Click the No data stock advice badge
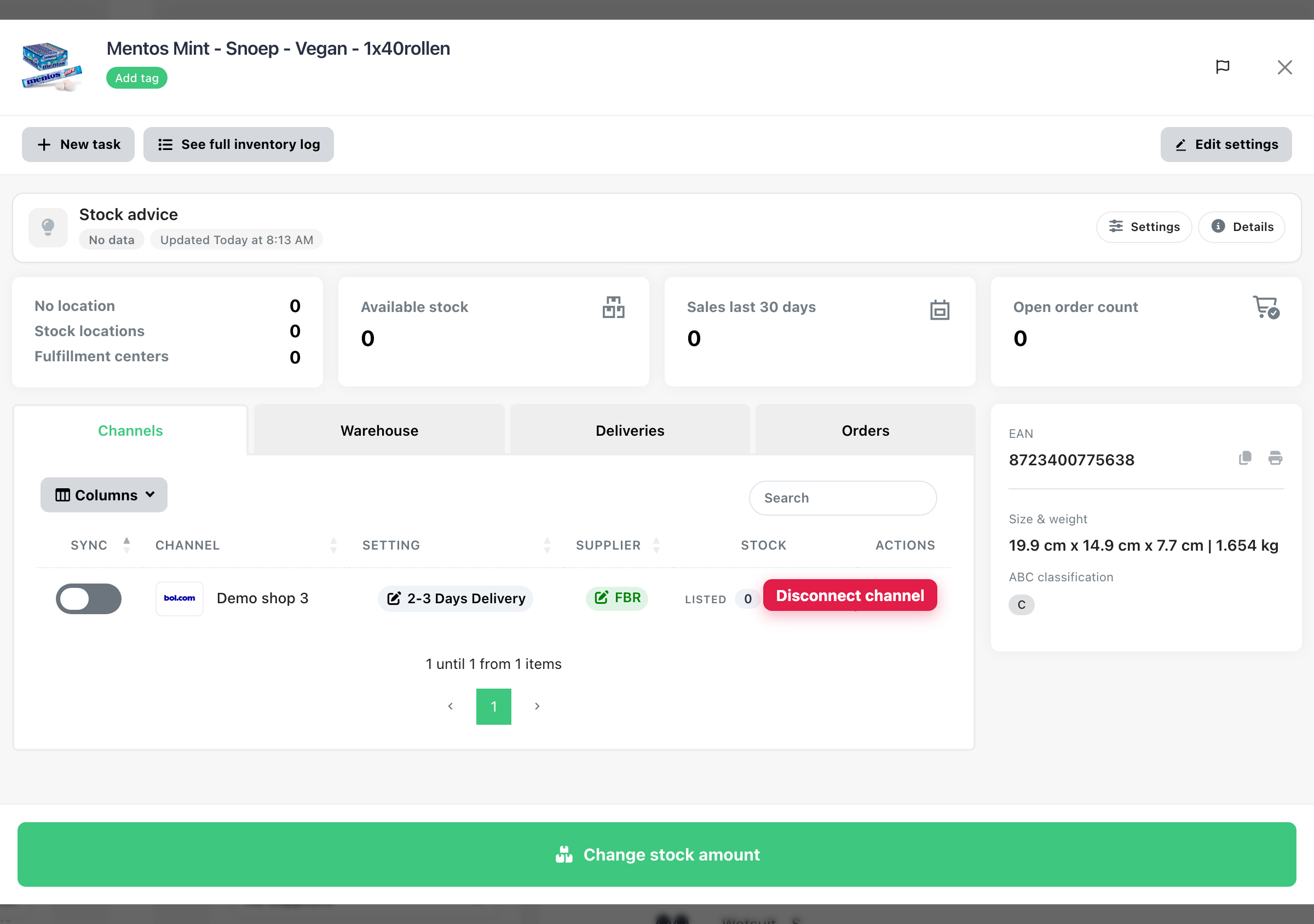1314x924 pixels. (112, 240)
